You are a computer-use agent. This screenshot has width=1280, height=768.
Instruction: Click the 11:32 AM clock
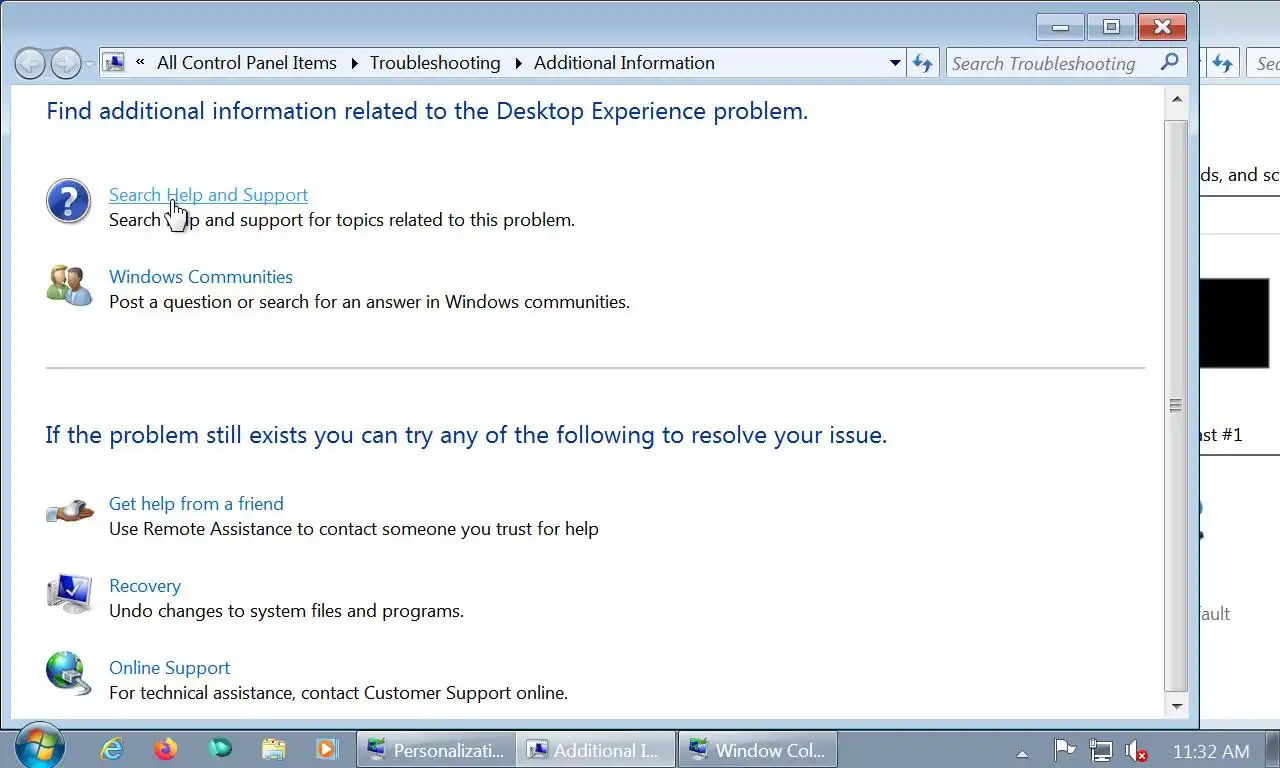click(x=1211, y=751)
